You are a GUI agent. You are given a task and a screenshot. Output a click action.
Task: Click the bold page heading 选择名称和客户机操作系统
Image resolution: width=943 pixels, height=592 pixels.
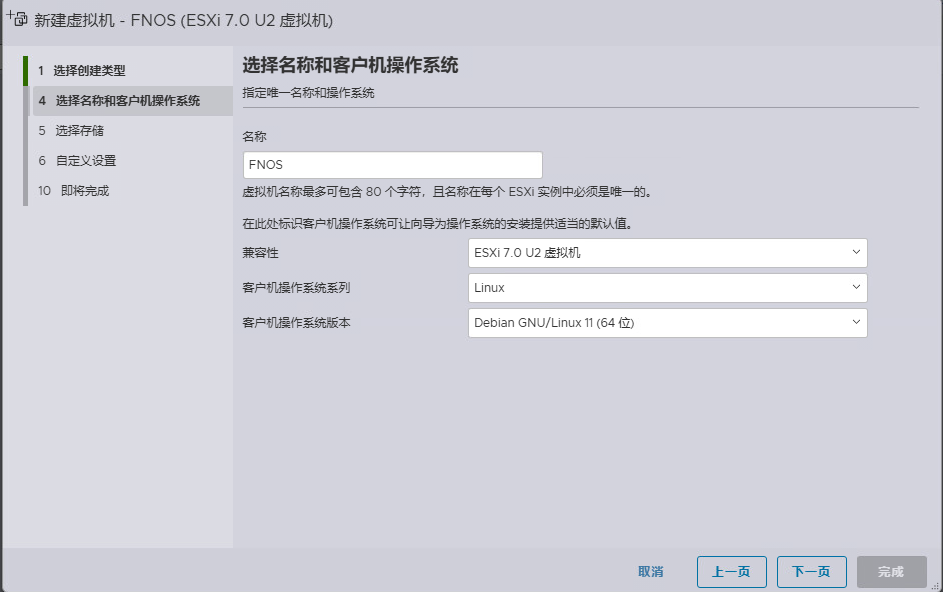click(x=350, y=66)
